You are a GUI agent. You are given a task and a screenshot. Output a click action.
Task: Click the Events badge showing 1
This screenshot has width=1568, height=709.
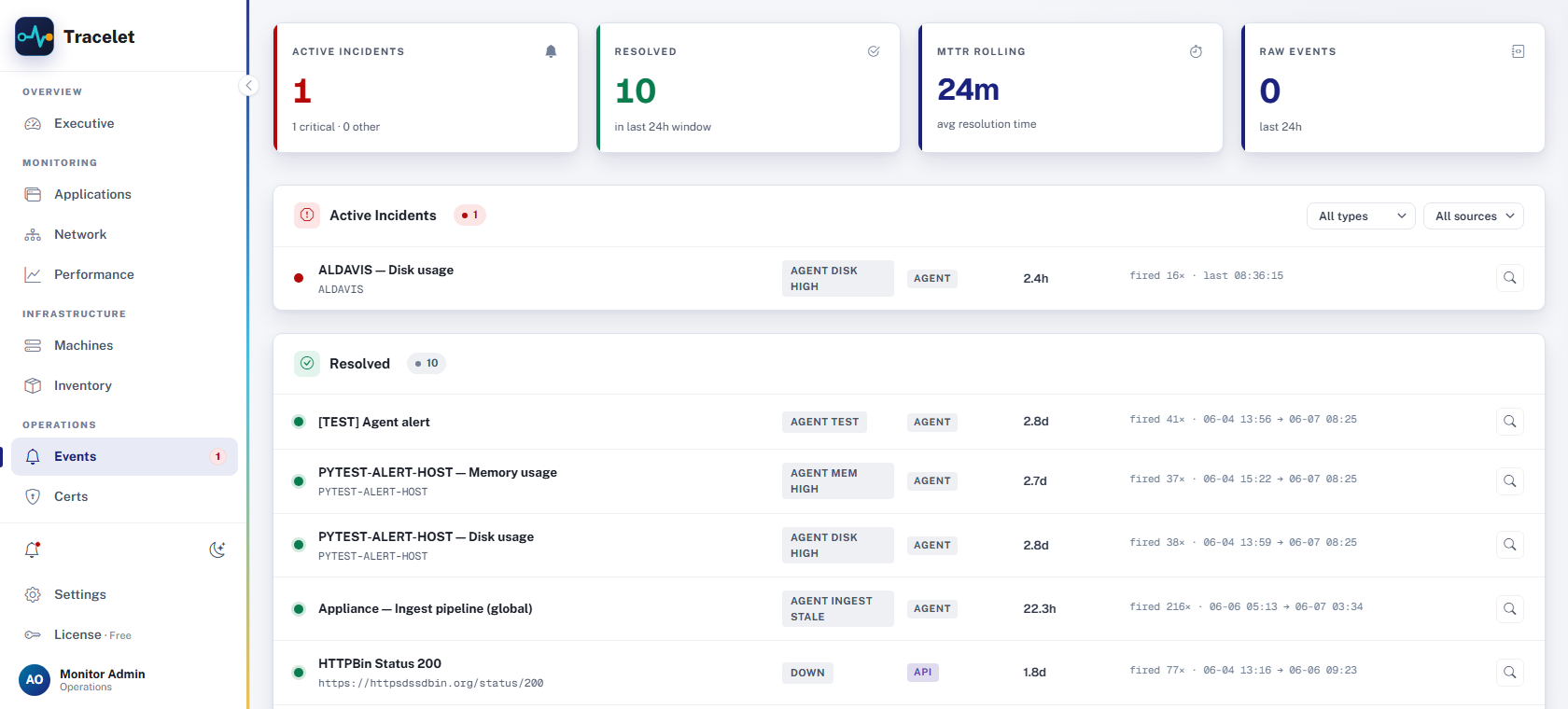217,456
